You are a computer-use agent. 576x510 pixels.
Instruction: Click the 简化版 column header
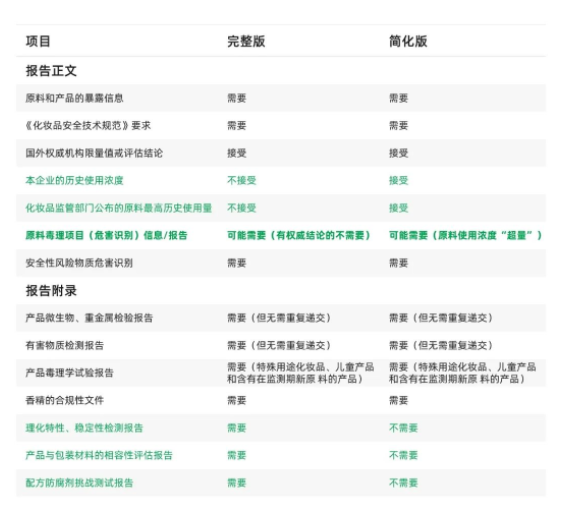[408, 41]
